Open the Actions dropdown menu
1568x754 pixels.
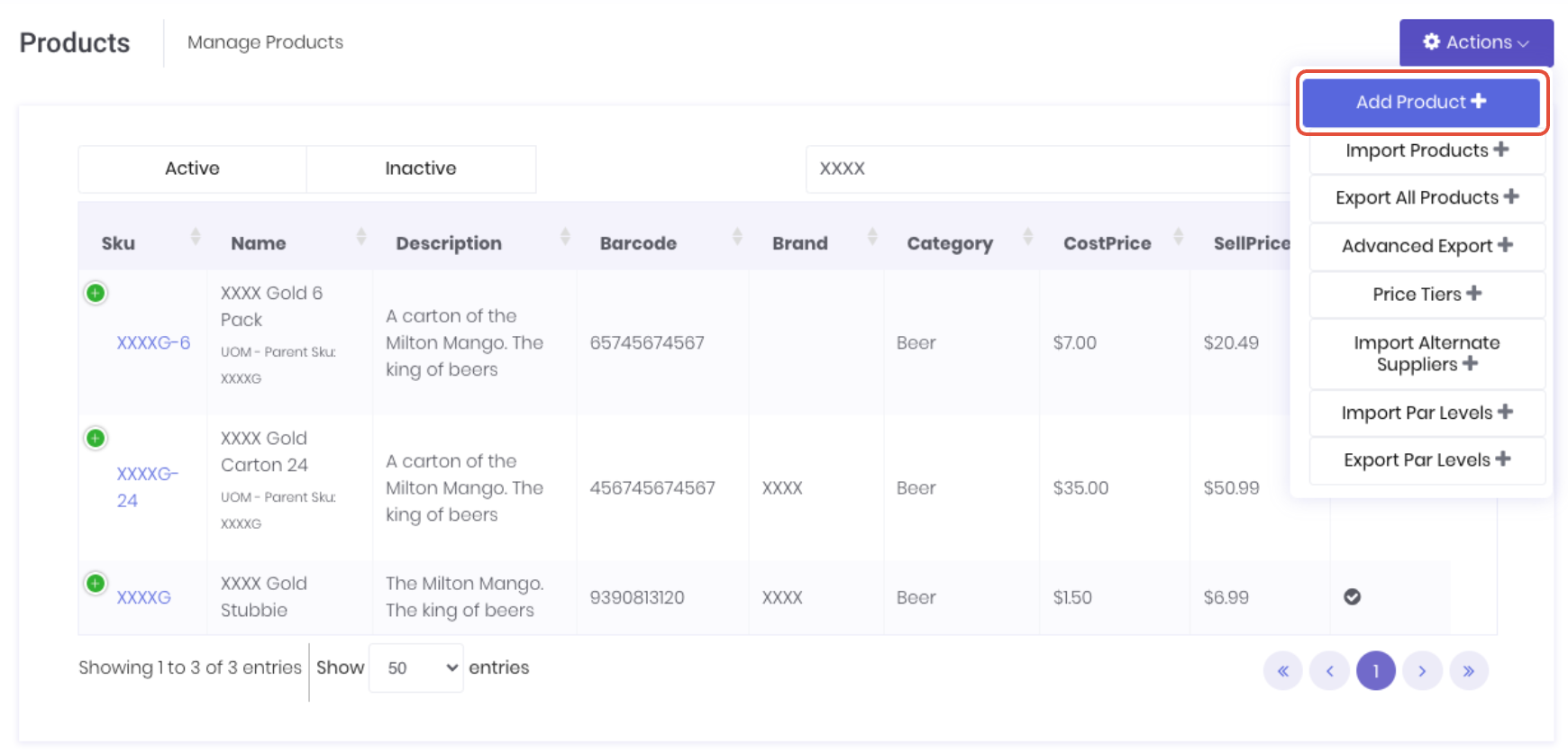click(1475, 42)
